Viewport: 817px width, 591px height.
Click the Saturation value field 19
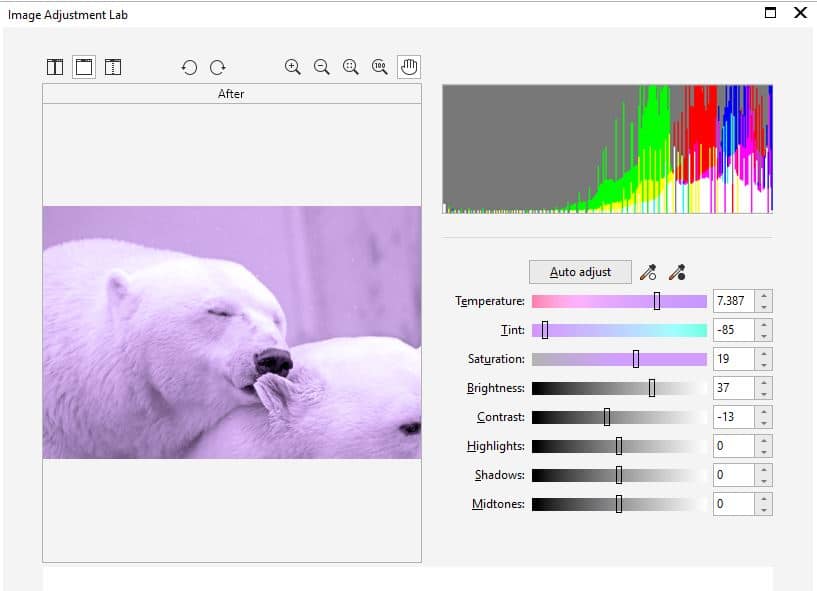click(734, 359)
